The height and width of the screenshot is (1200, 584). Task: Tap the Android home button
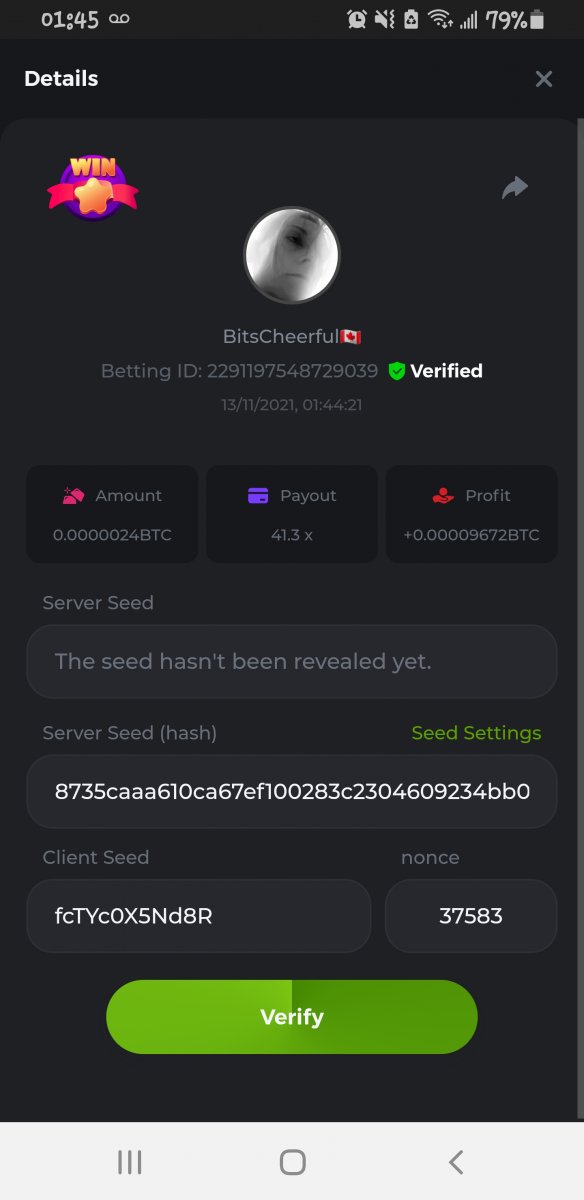tap(292, 1161)
